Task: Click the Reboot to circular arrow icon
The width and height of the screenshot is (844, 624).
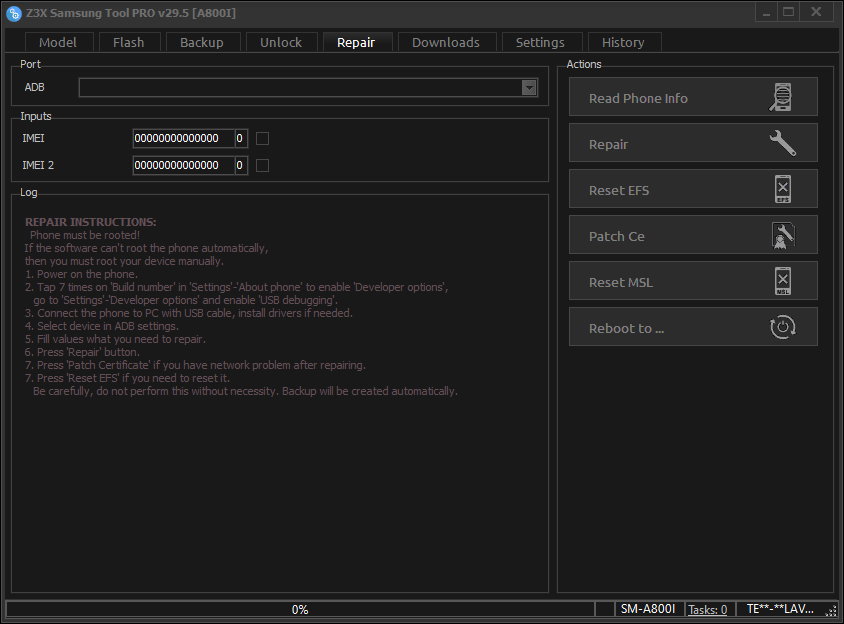Action: point(783,326)
